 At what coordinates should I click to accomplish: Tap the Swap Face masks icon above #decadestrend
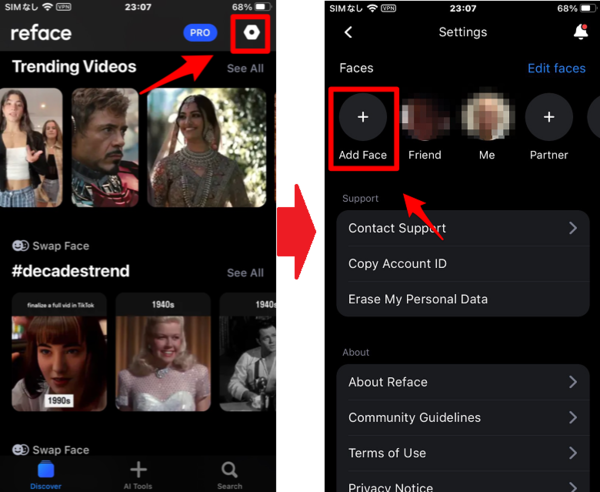pos(20,246)
